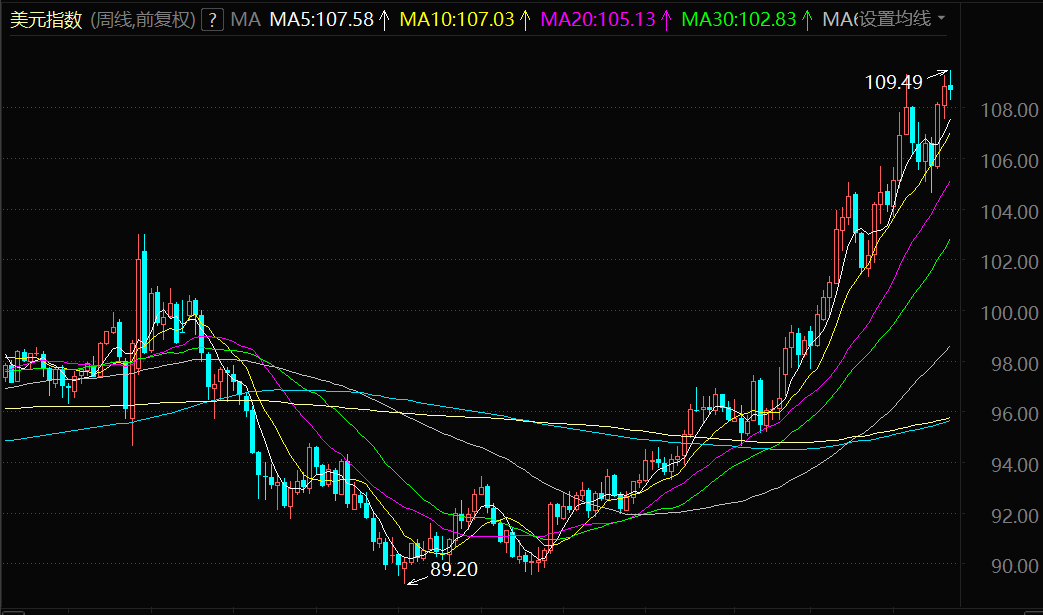Viewport: 1043px width, 615px height.
Task: Click the 98.00 price axis label
Action: pos(1014,364)
